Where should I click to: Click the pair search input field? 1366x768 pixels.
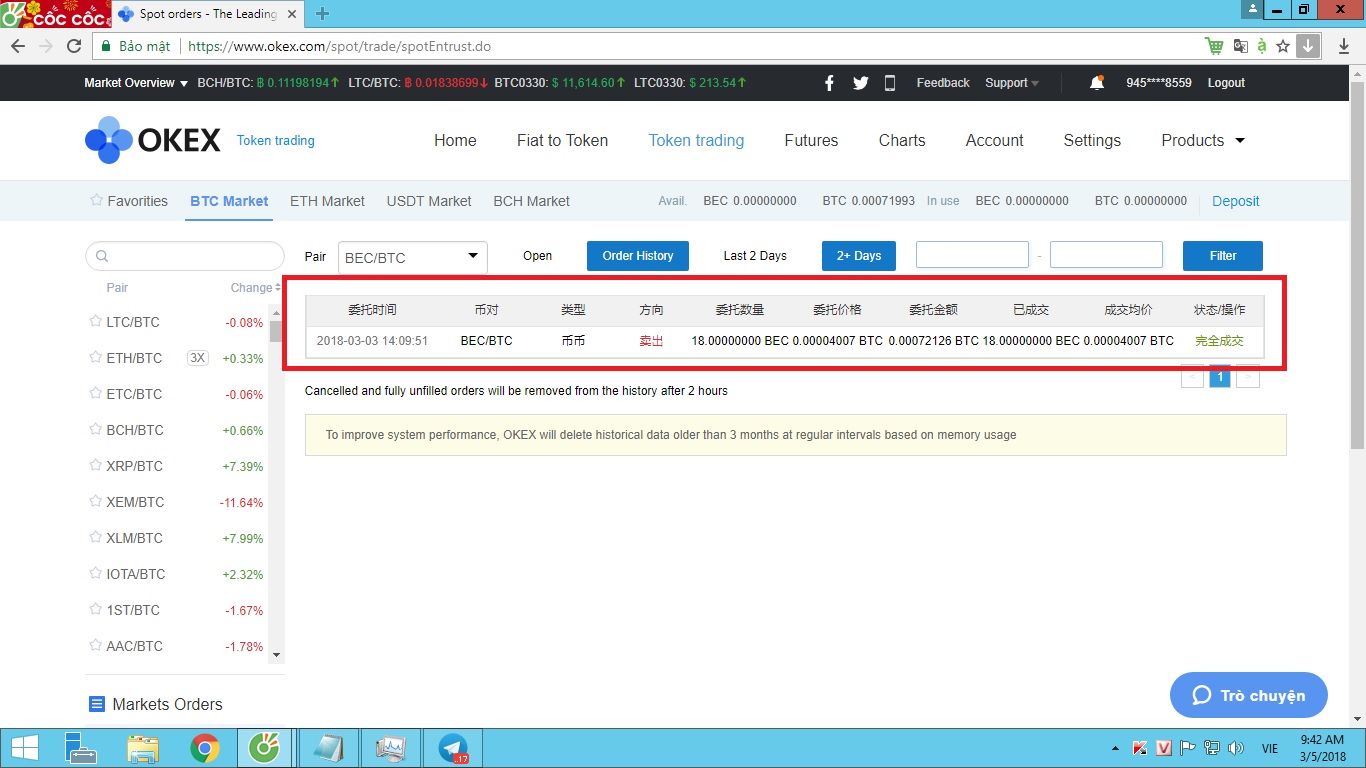tap(185, 256)
